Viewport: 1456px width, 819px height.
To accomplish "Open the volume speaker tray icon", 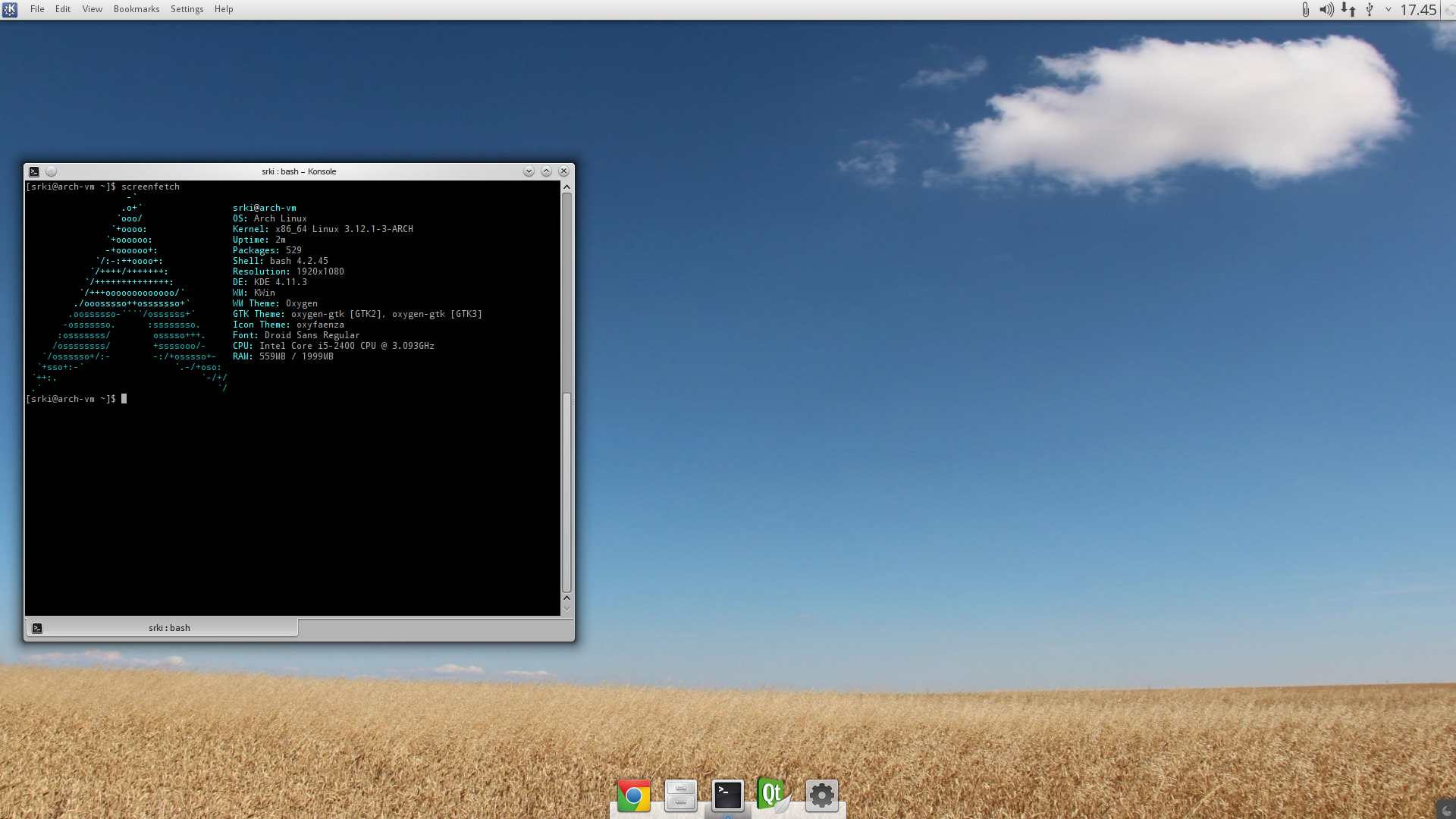I will click(1326, 10).
